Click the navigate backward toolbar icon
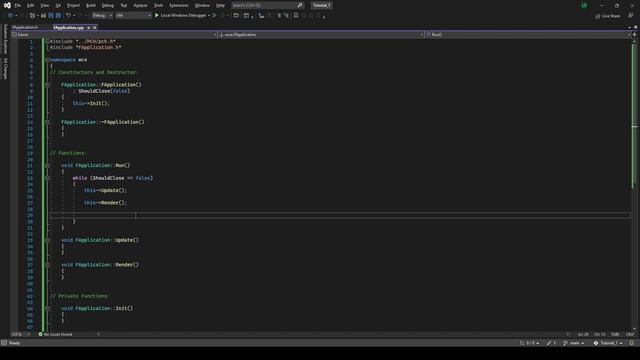Image resolution: width=640 pixels, height=360 pixels. click(11, 16)
